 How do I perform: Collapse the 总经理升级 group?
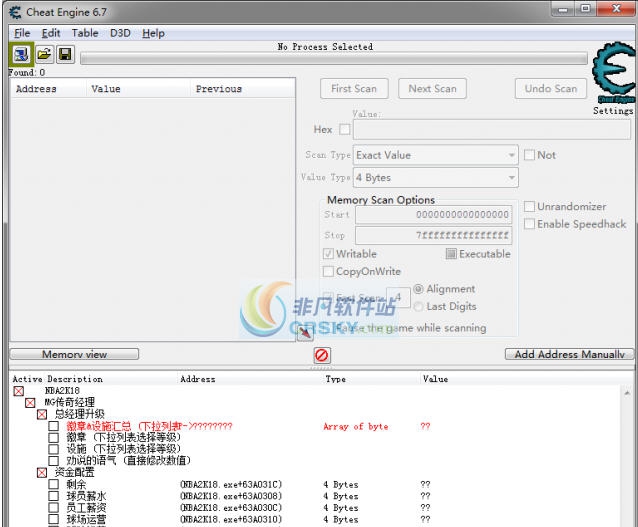42,414
